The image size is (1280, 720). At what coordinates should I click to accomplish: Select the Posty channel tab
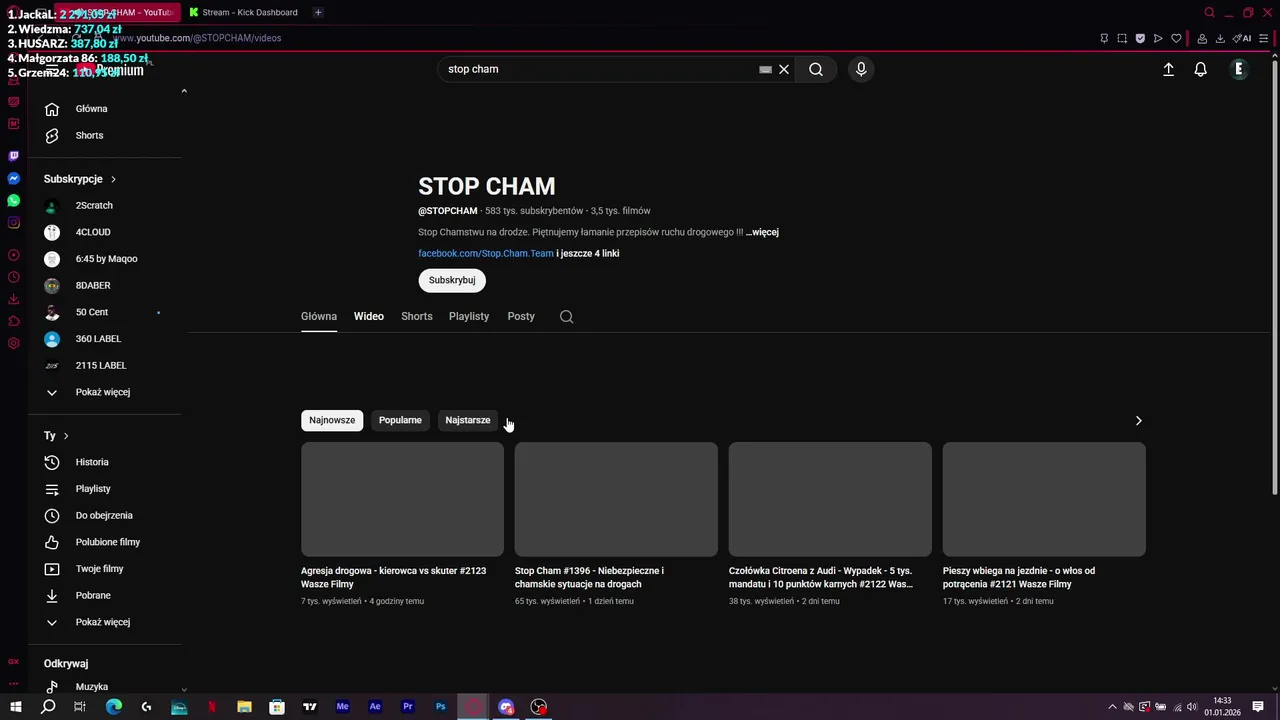pos(521,316)
